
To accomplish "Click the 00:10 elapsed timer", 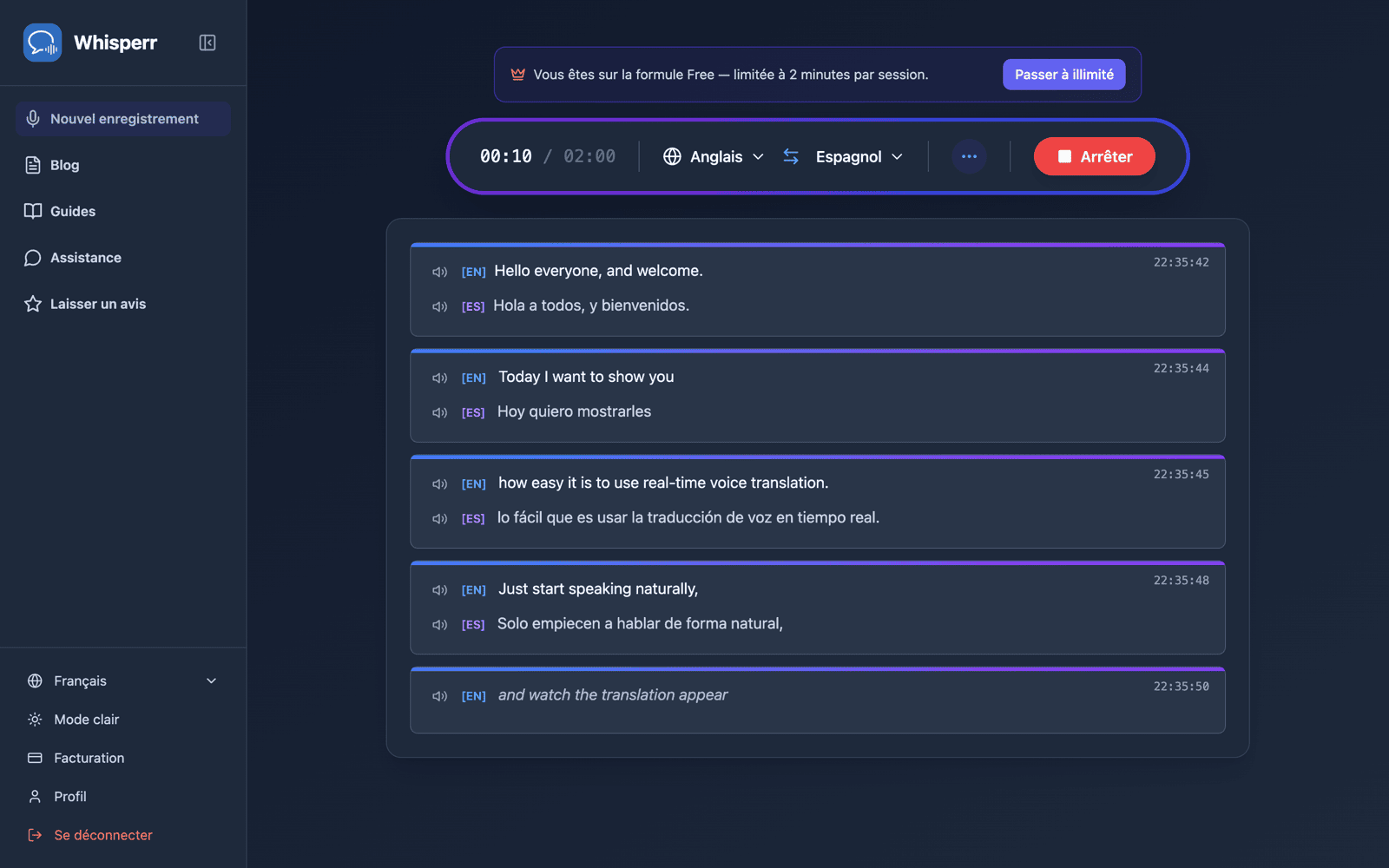I will (506, 156).
